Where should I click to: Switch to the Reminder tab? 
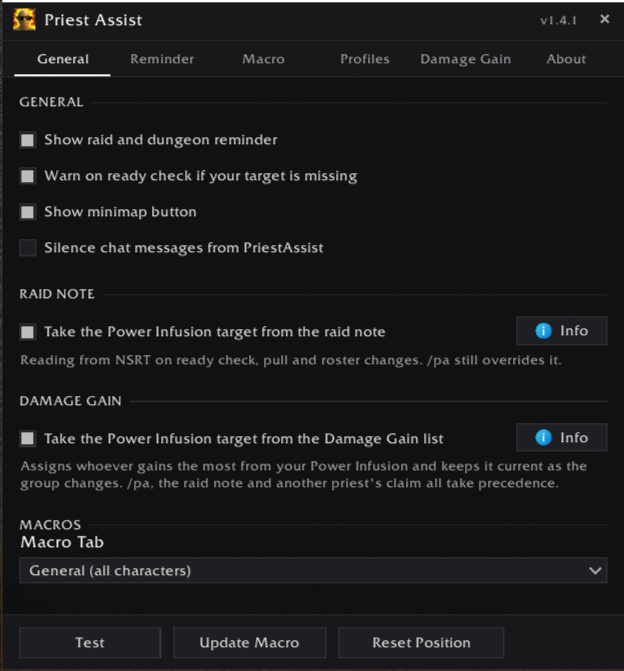pos(162,59)
